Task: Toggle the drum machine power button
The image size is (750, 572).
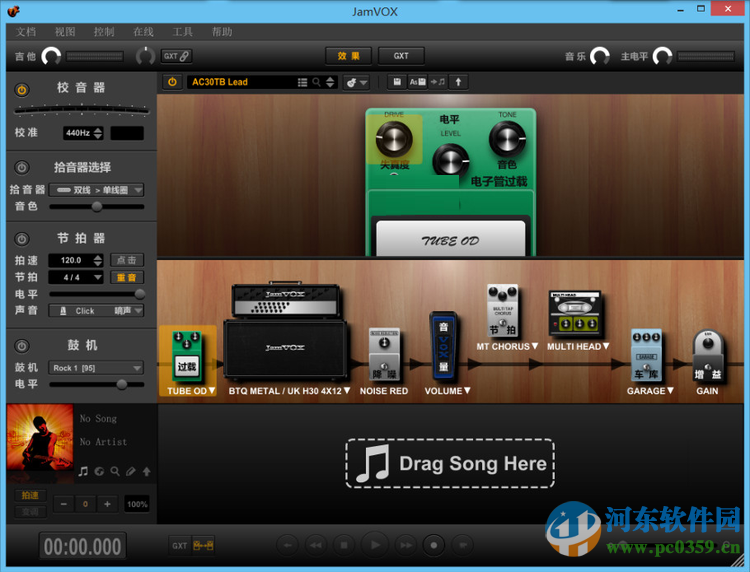Action: [22, 346]
